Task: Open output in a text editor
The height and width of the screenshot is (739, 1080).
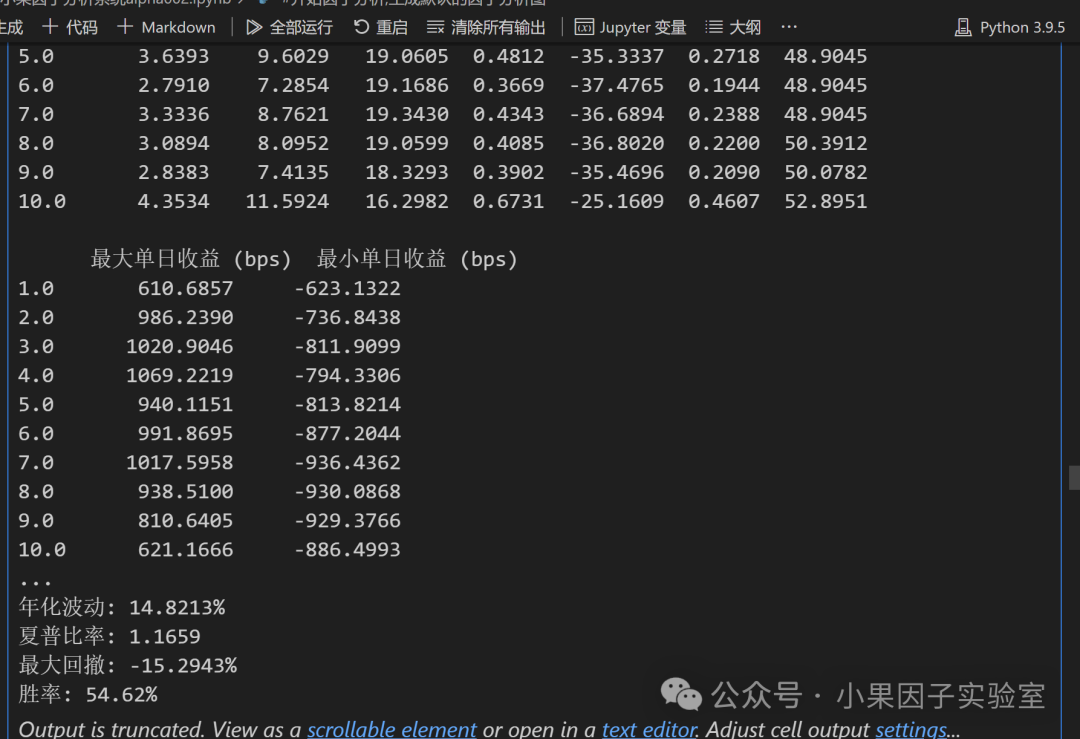Action: coord(650,729)
